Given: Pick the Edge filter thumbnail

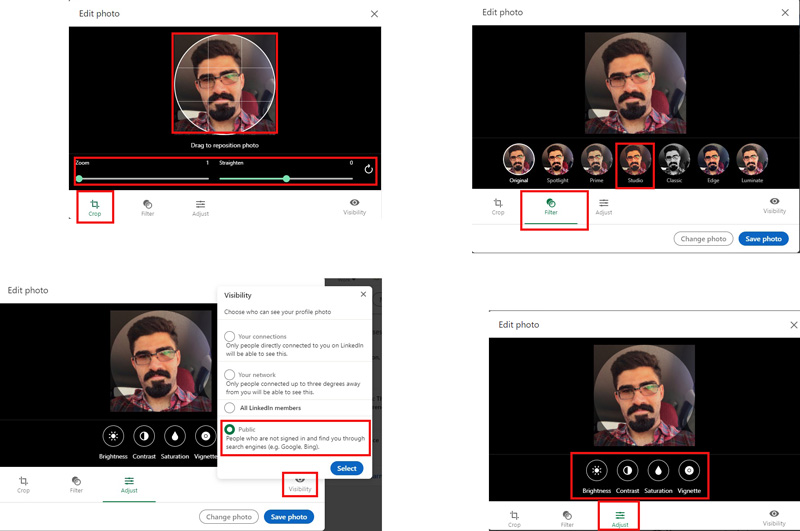Looking at the screenshot, I should click(x=713, y=160).
